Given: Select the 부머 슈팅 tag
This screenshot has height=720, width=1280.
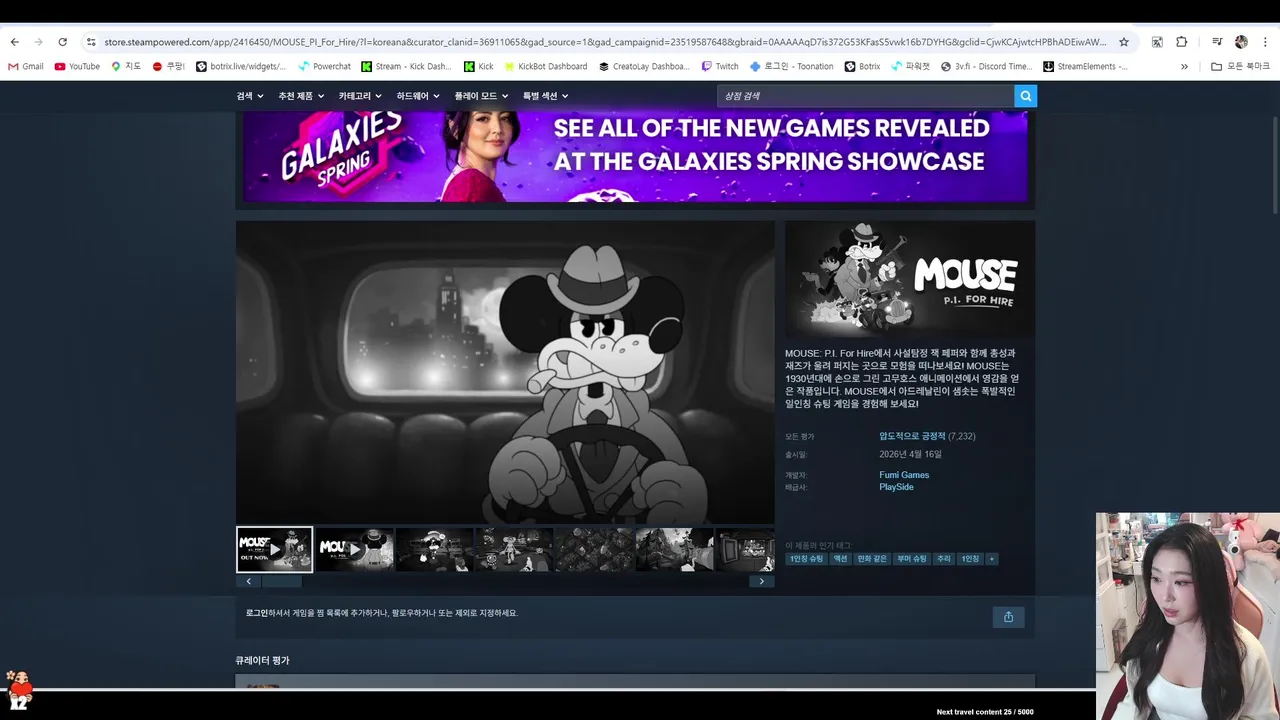Looking at the screenshot, I should point(912,559).
